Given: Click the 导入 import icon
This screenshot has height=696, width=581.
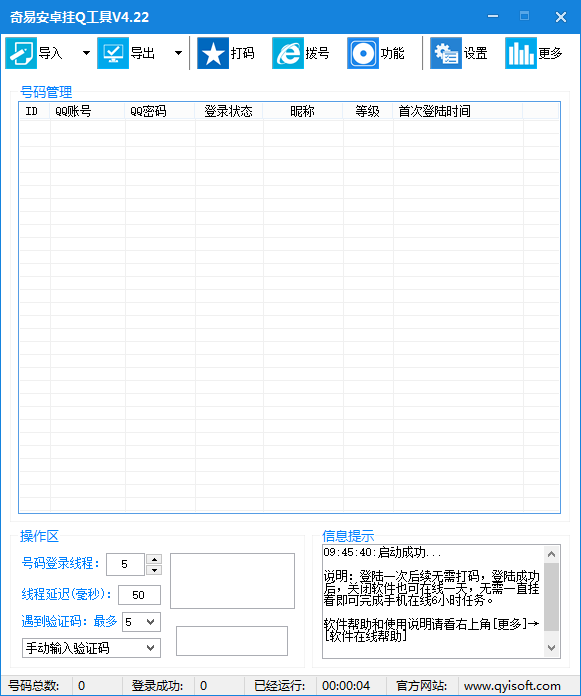Looking at the screenshot, I should tap(21, 53).
